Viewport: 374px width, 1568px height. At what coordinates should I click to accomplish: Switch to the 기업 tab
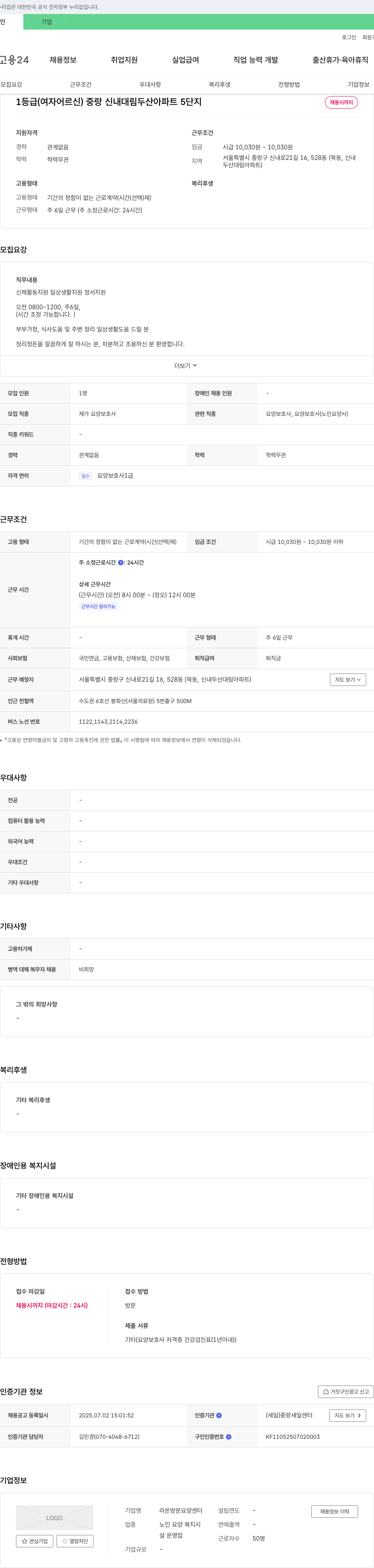[47, 22]
